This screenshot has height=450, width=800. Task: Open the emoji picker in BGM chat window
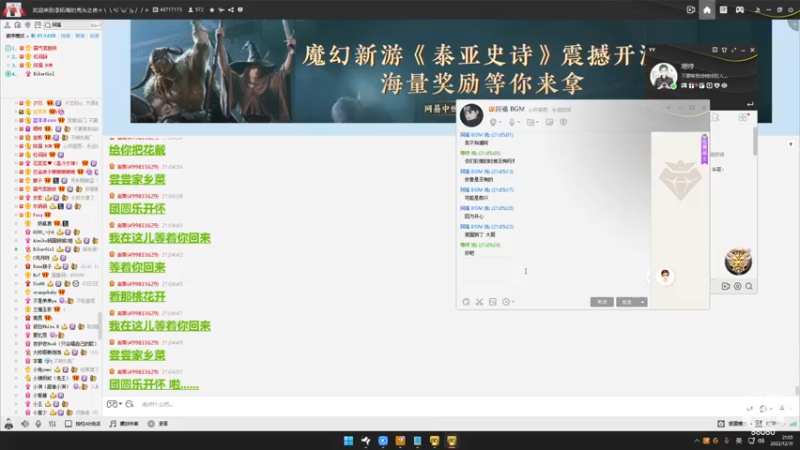tap(466, 302)
